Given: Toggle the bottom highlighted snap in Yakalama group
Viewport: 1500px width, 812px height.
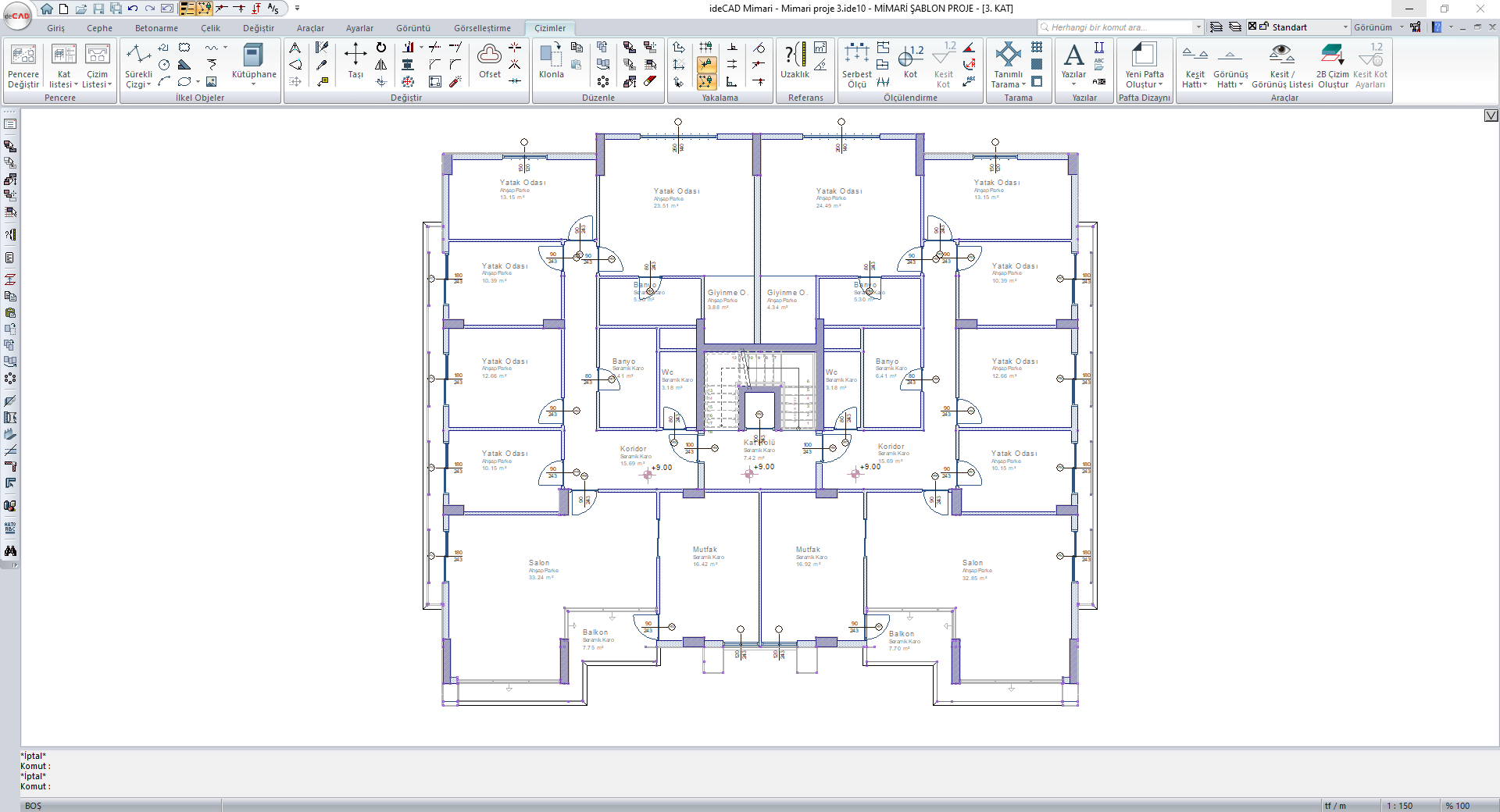Looking at the screenshot, I should [x=706, y=81].
